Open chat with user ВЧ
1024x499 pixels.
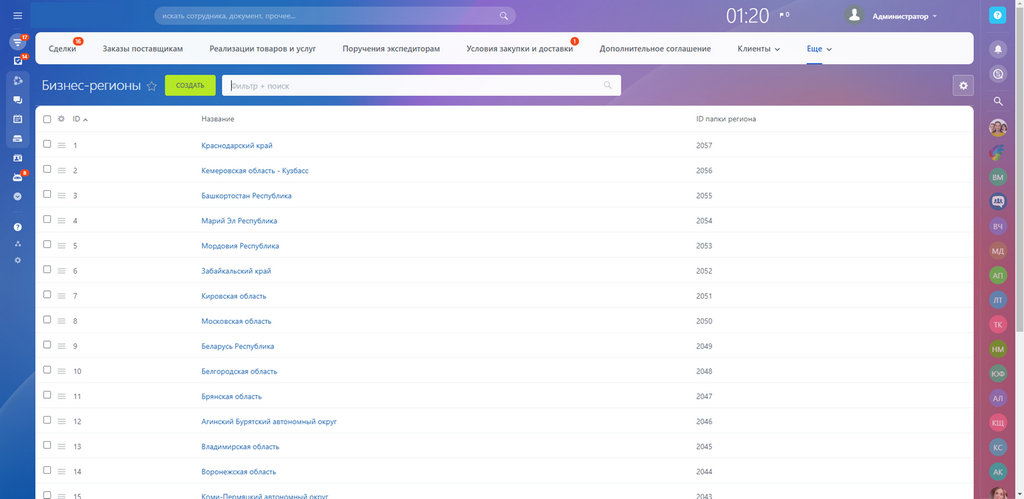click(x=998, y=226)
